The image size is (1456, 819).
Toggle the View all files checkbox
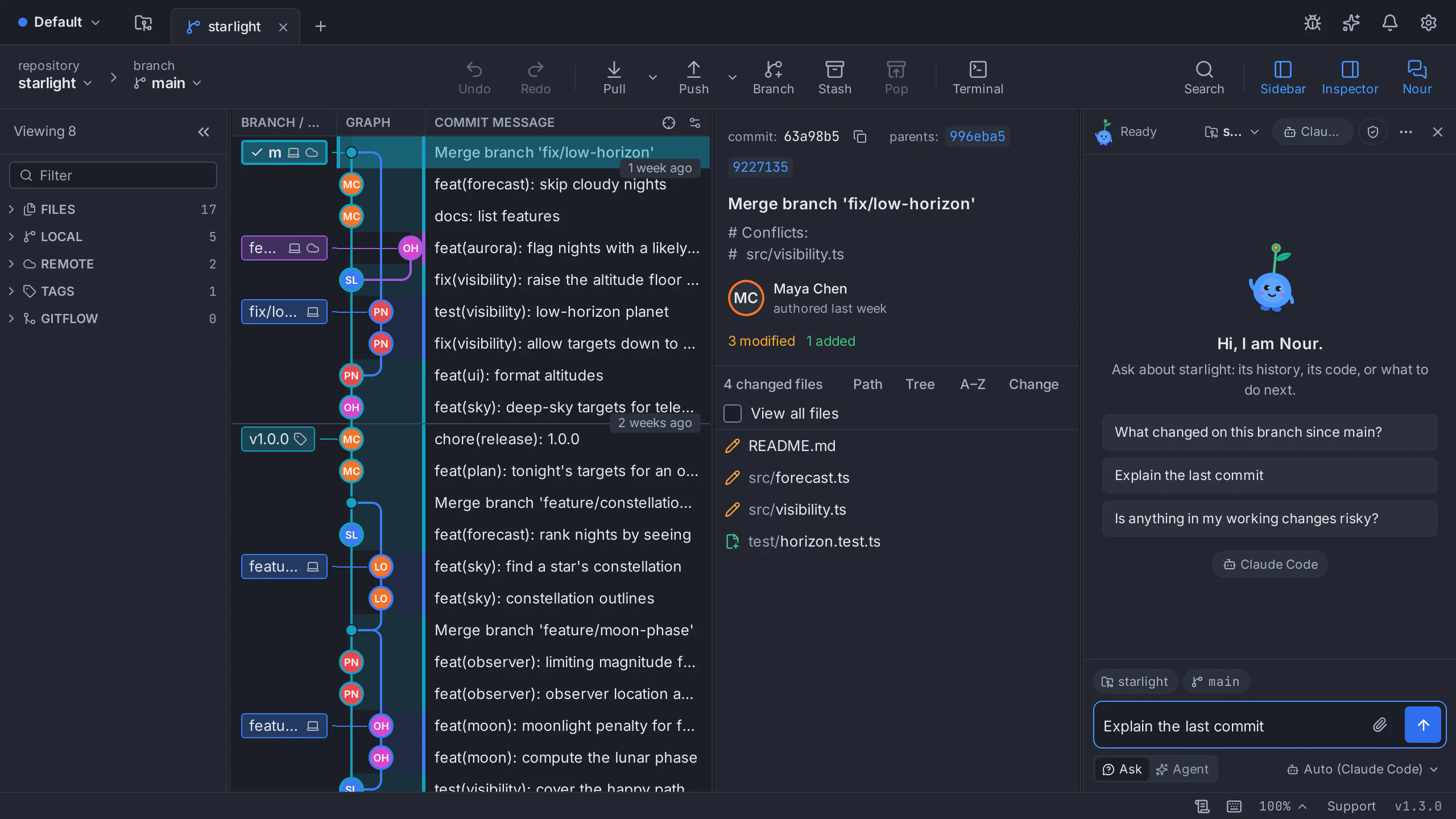pyautogui.click(x=733, y=413)
